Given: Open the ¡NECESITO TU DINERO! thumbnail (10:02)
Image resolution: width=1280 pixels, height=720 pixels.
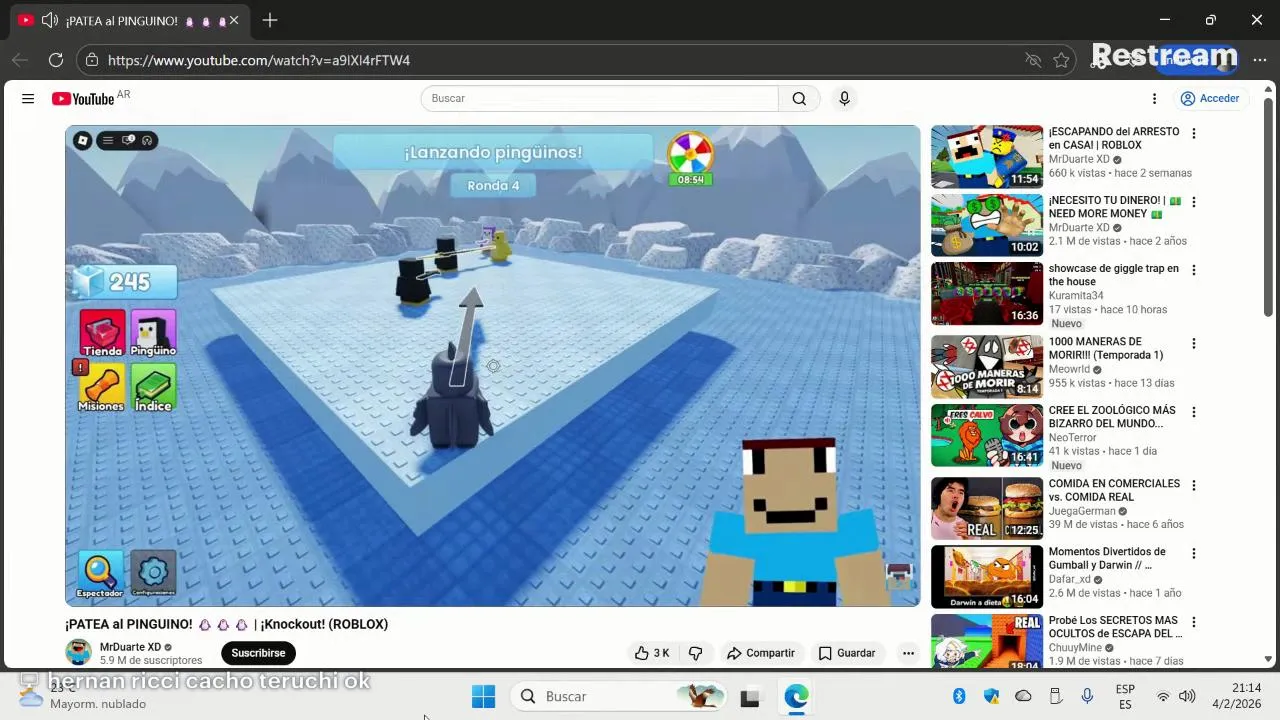Looking at the screenshot, I should [987, 225].
